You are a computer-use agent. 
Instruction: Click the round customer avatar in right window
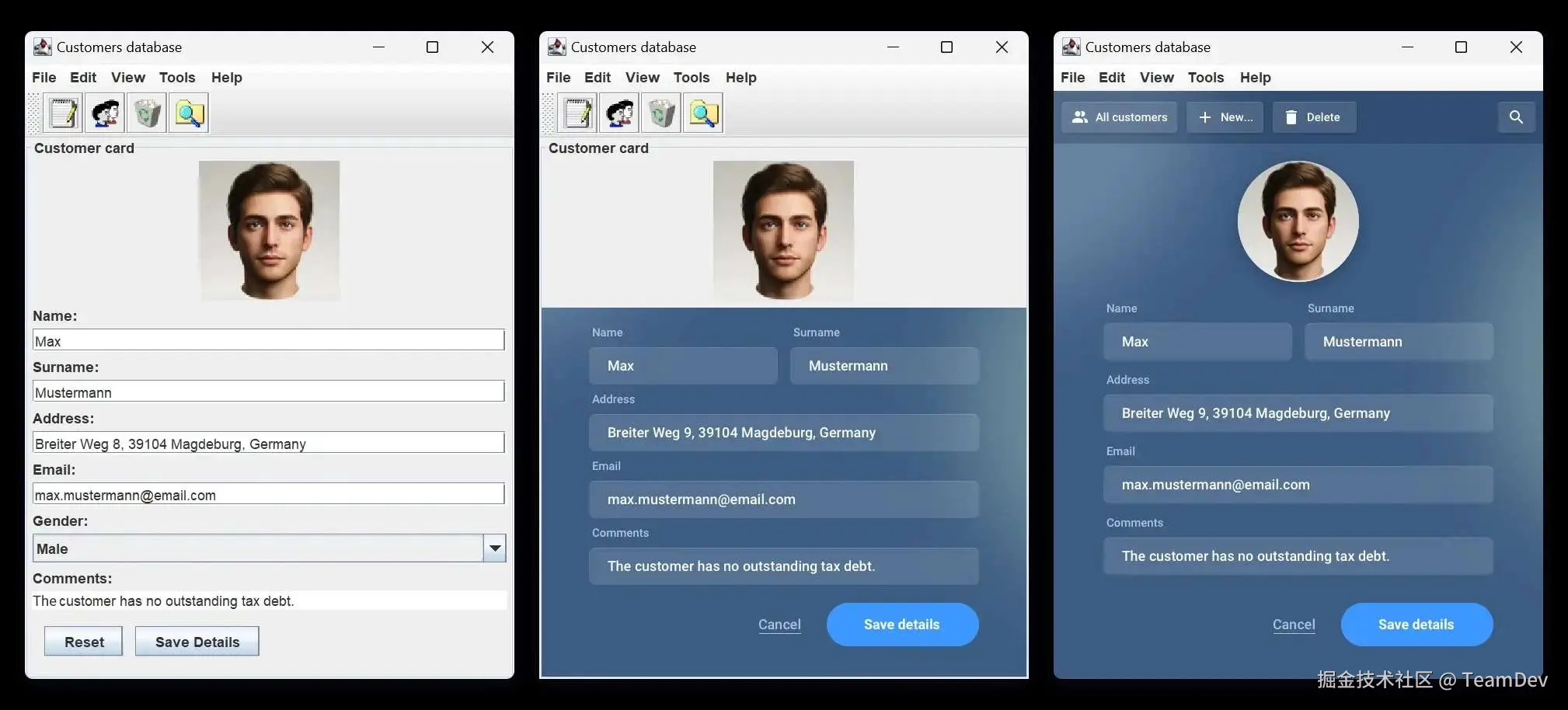(x=1298, y=221)
